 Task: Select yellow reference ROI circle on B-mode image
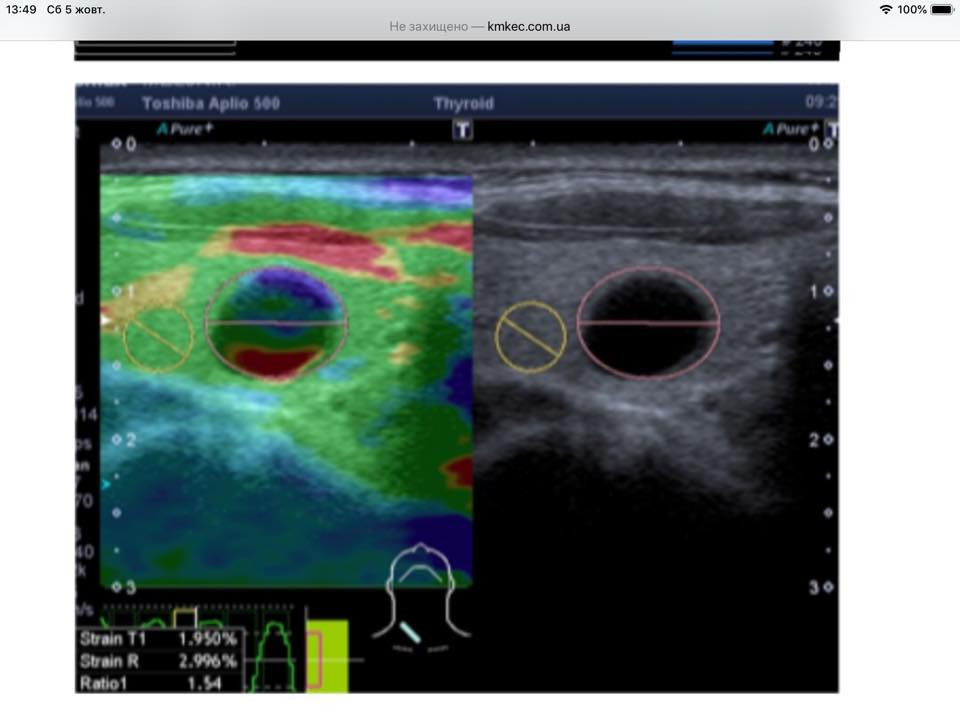click(530, 337)
